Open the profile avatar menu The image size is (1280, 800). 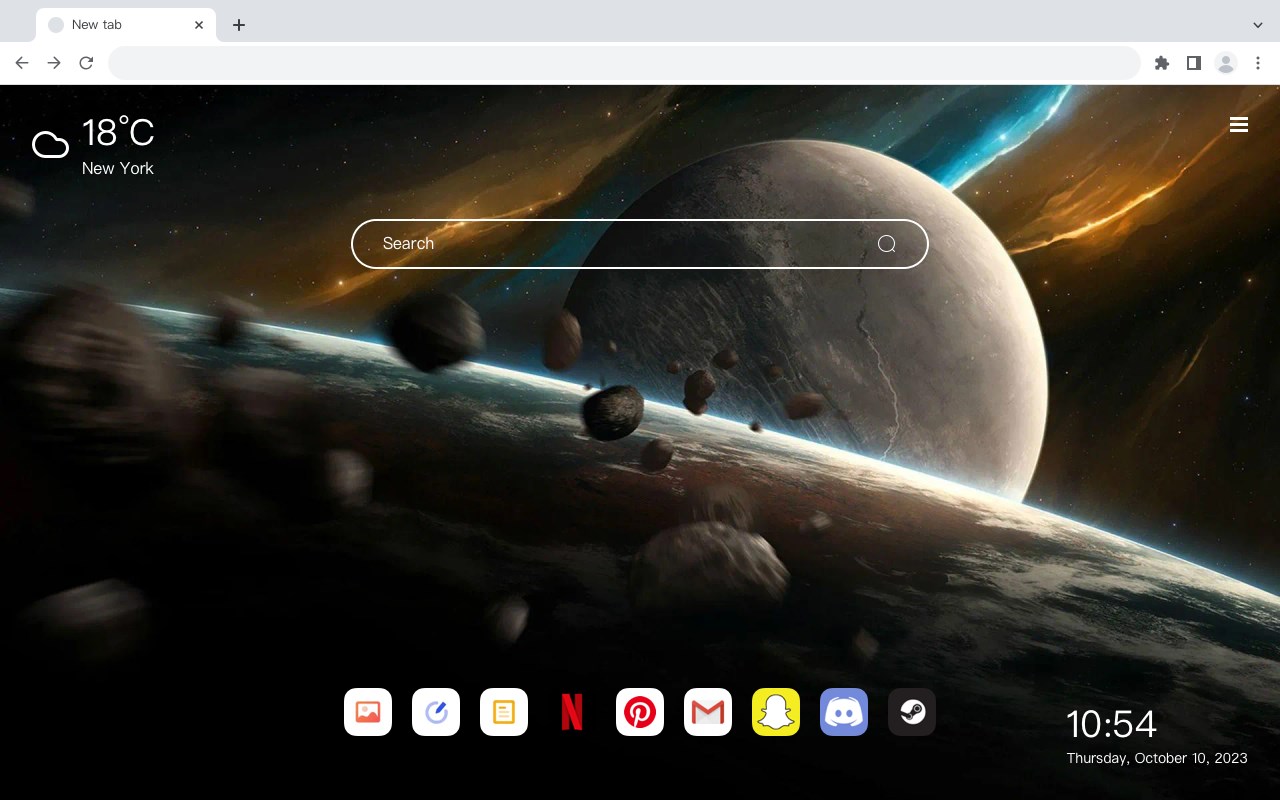click(x=1226, y=63)
